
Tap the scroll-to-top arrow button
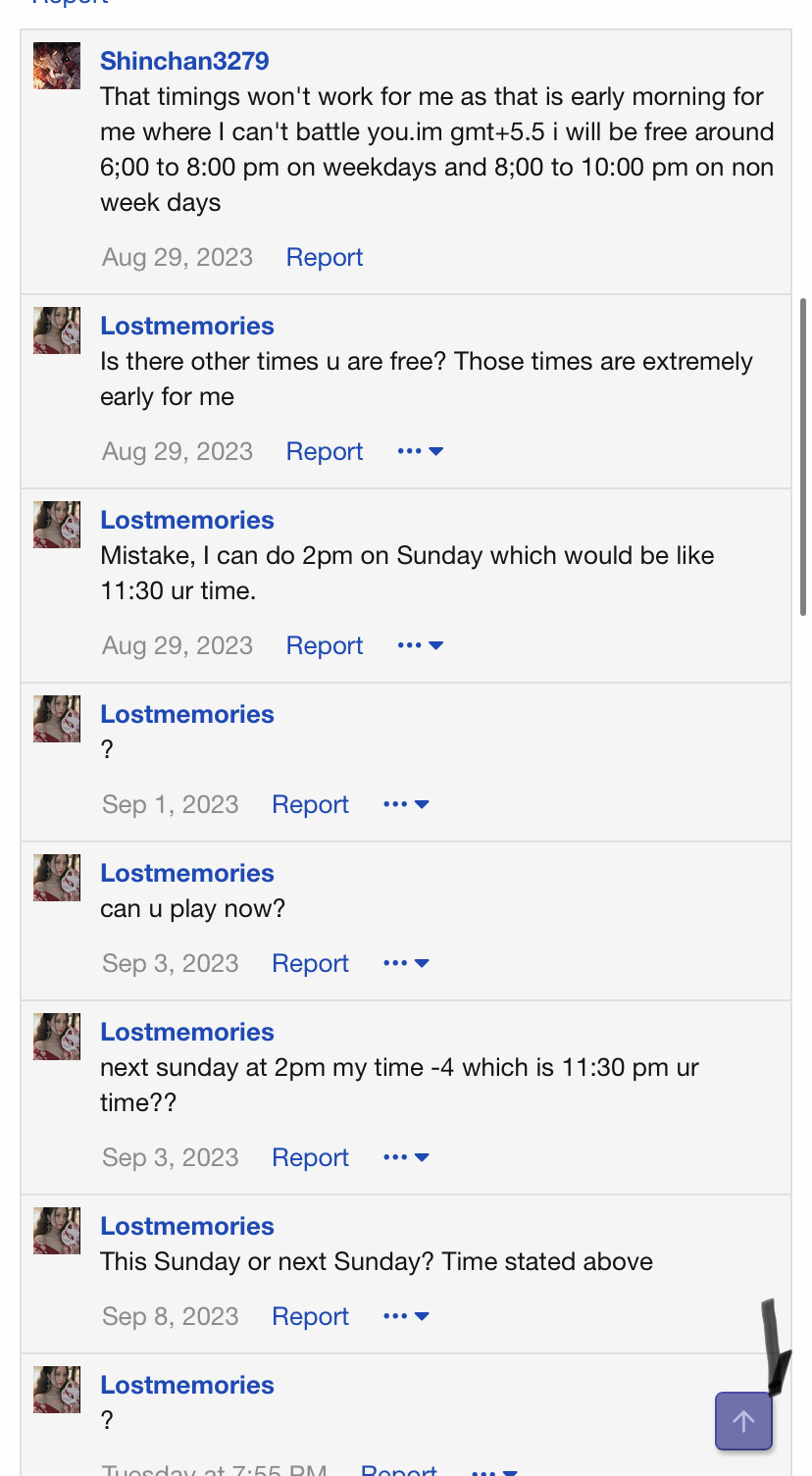point(743,1420)
